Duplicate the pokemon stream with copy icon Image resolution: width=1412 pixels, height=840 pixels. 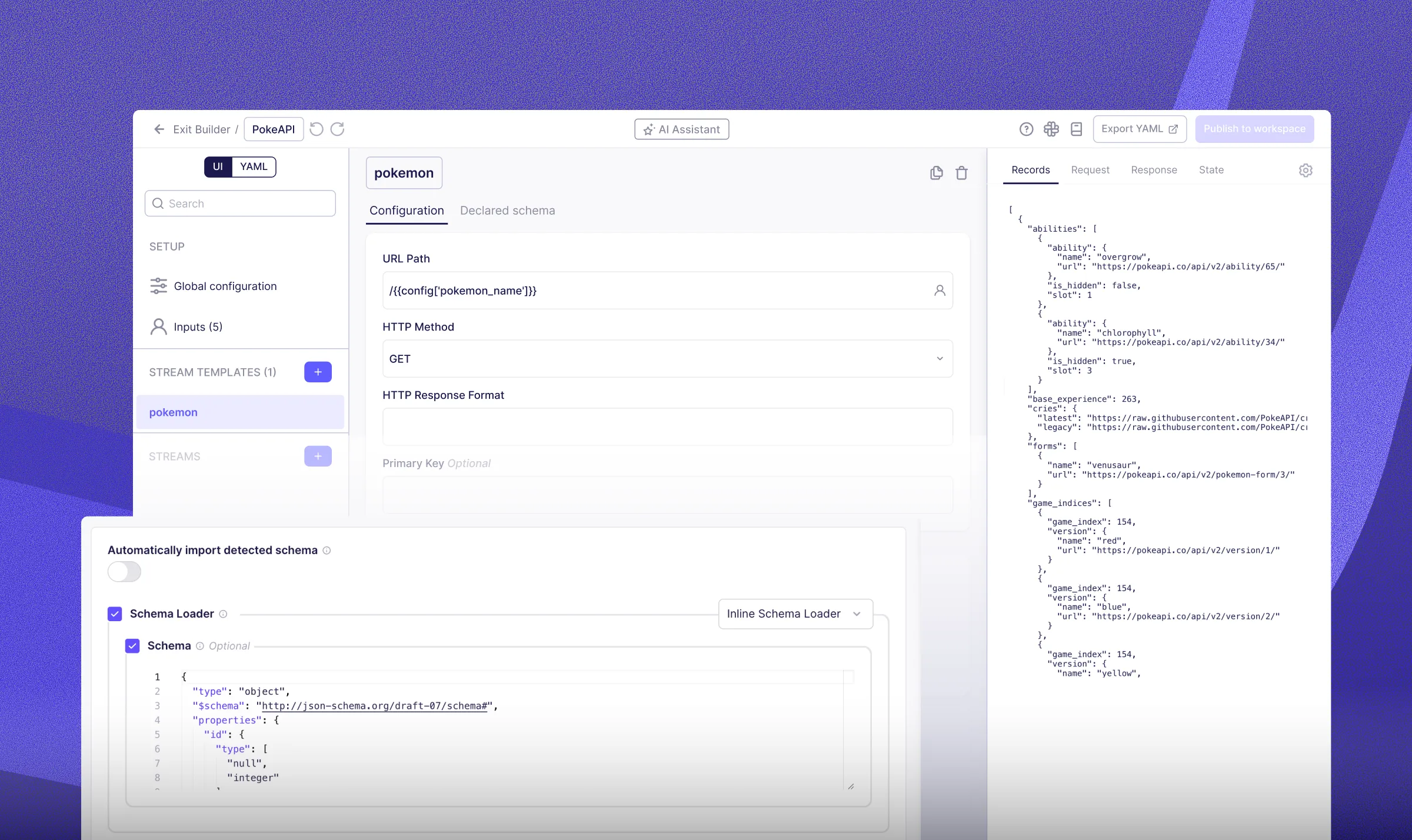[x=937, y=173]
